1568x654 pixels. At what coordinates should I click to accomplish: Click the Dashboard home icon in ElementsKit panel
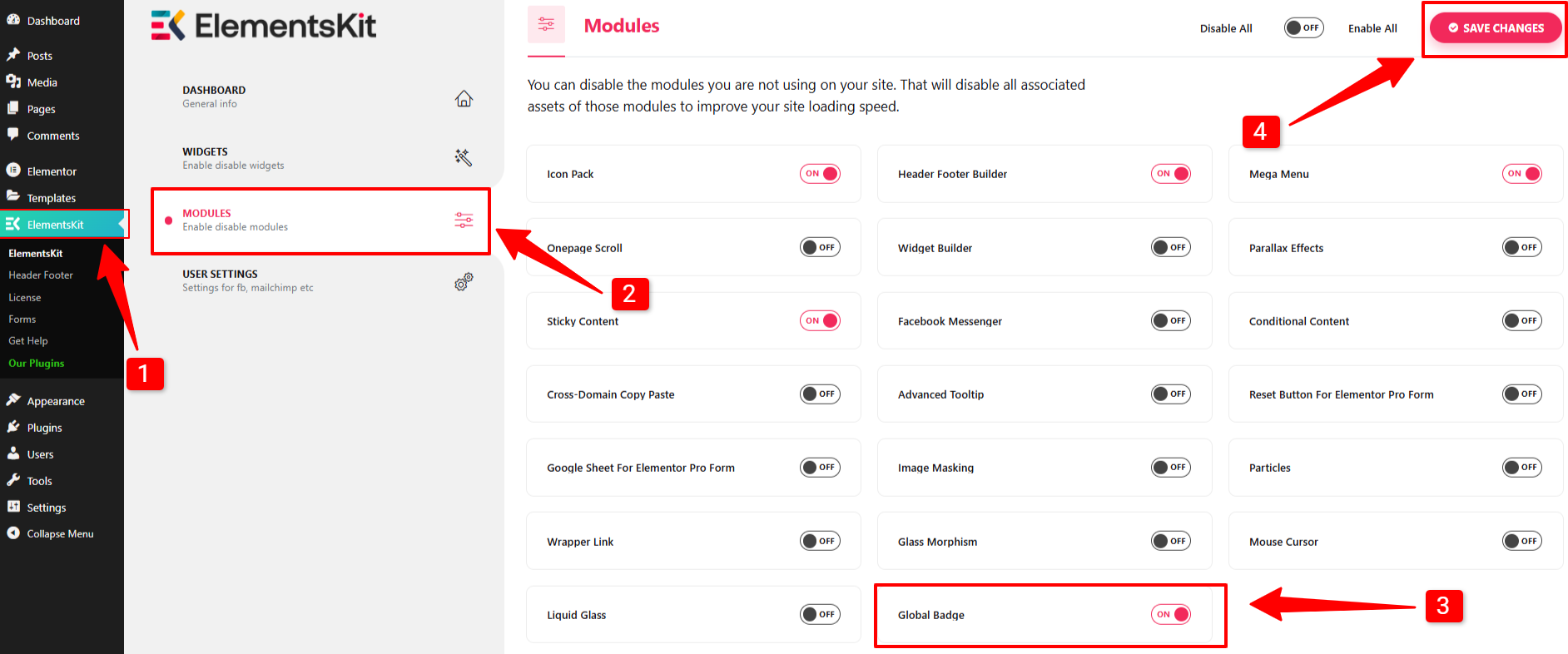coord(464,98)
